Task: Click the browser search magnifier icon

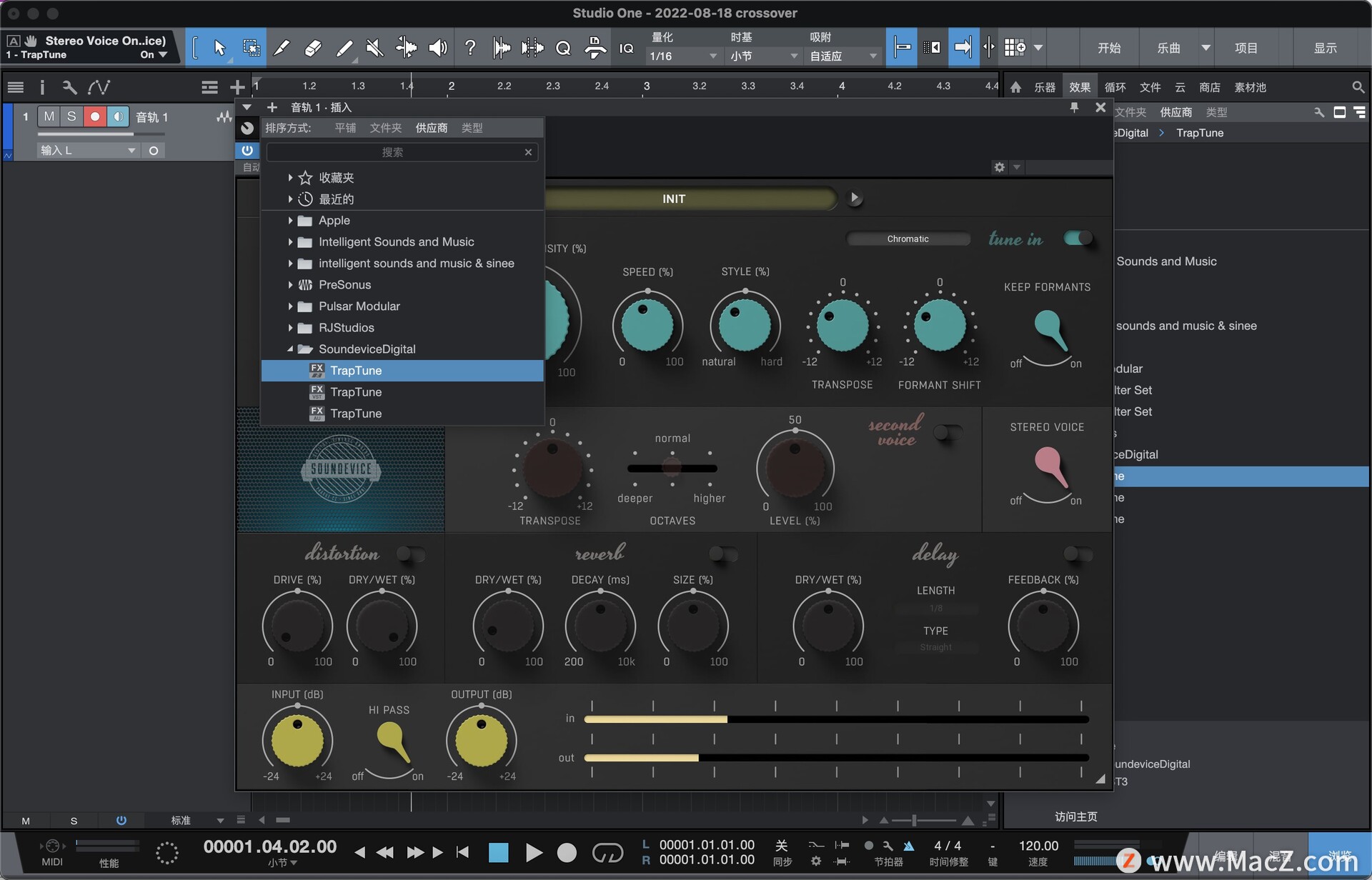Action: pyautogui.click(x=1358, y=87)
